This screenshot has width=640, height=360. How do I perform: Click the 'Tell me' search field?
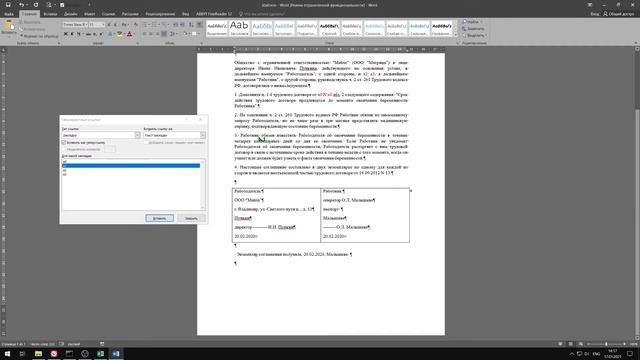click(263, 14)
